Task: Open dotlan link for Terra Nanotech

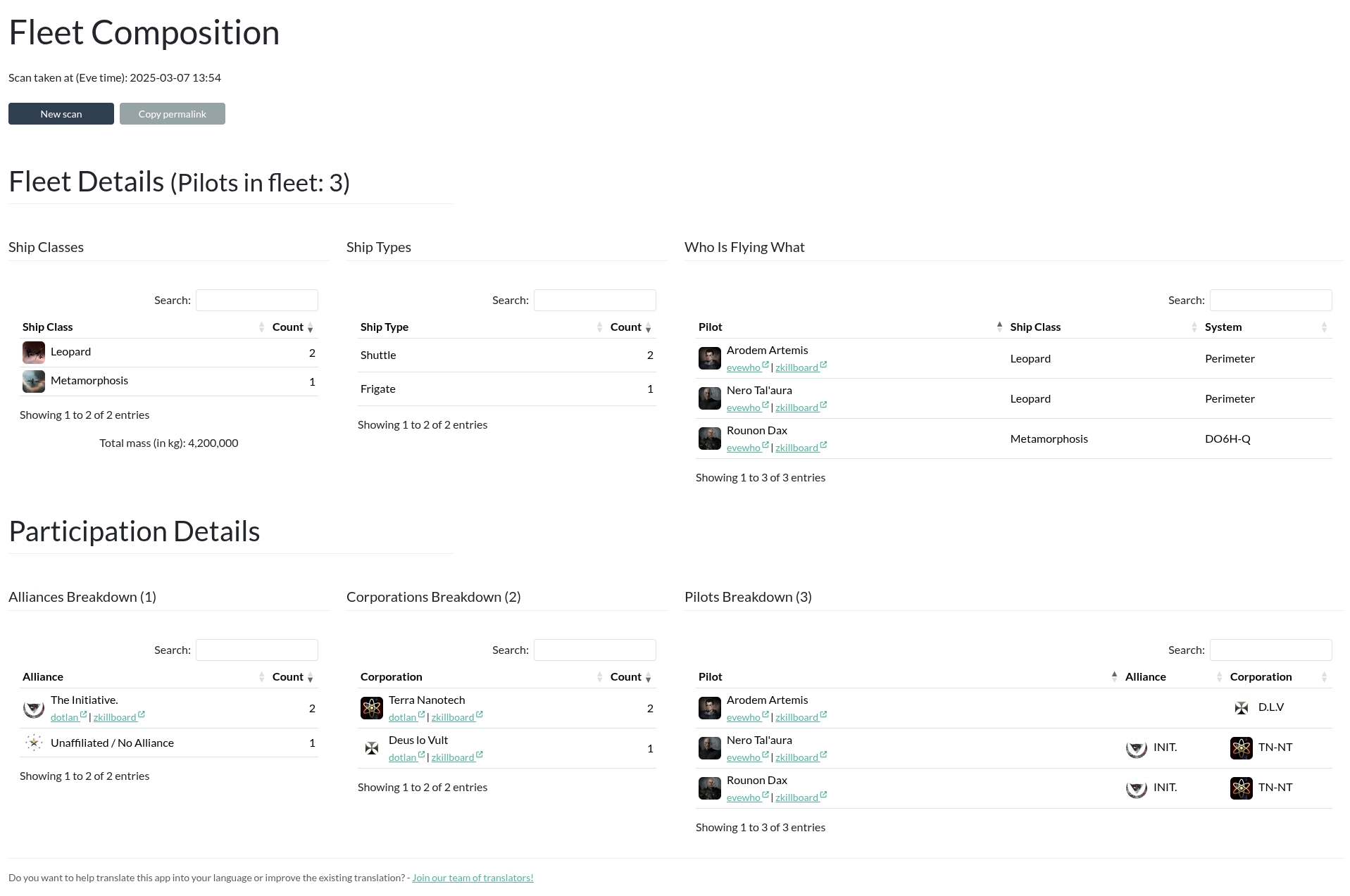Action: [403, 718]
